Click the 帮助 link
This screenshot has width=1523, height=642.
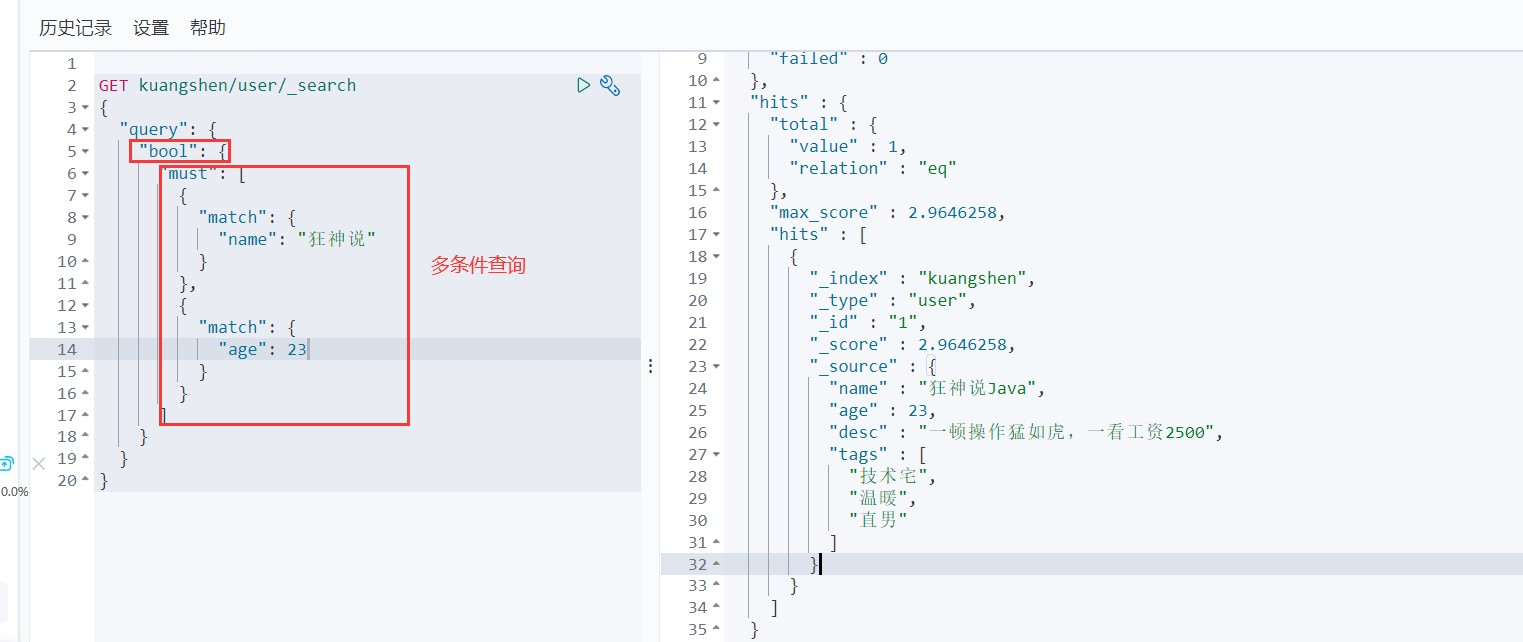208,28
